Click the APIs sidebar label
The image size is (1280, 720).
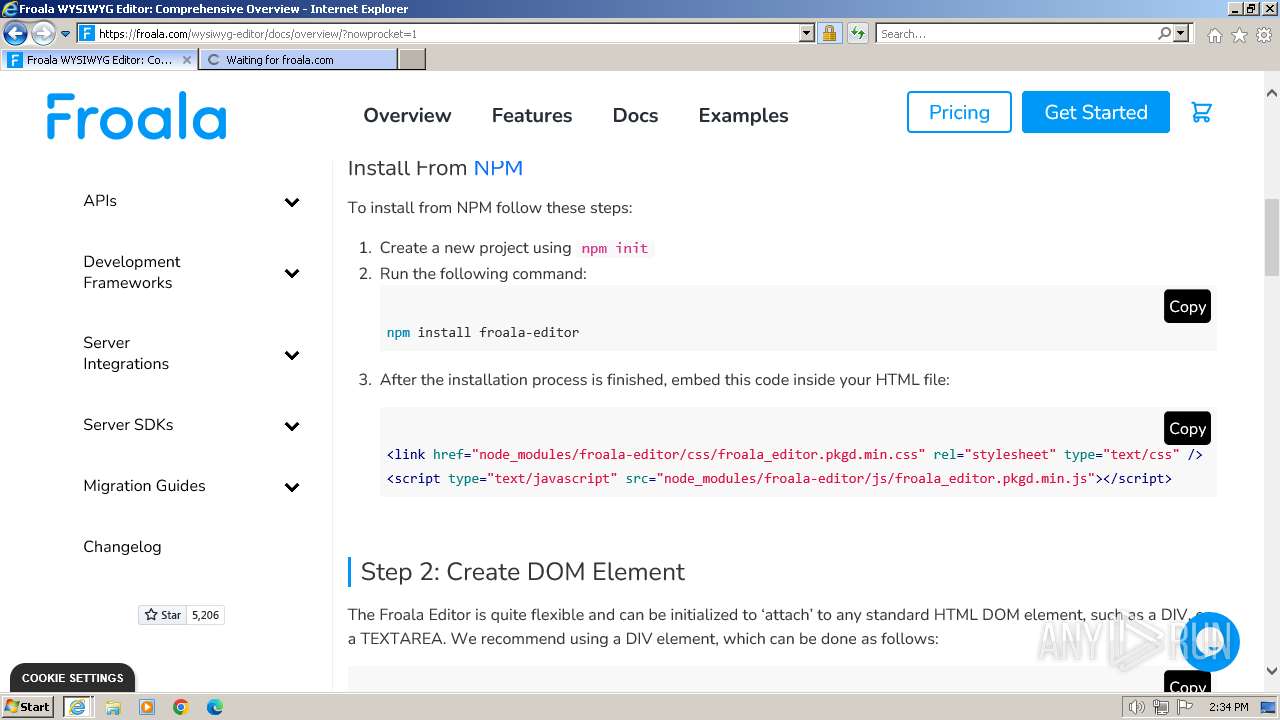click(100, 201)
